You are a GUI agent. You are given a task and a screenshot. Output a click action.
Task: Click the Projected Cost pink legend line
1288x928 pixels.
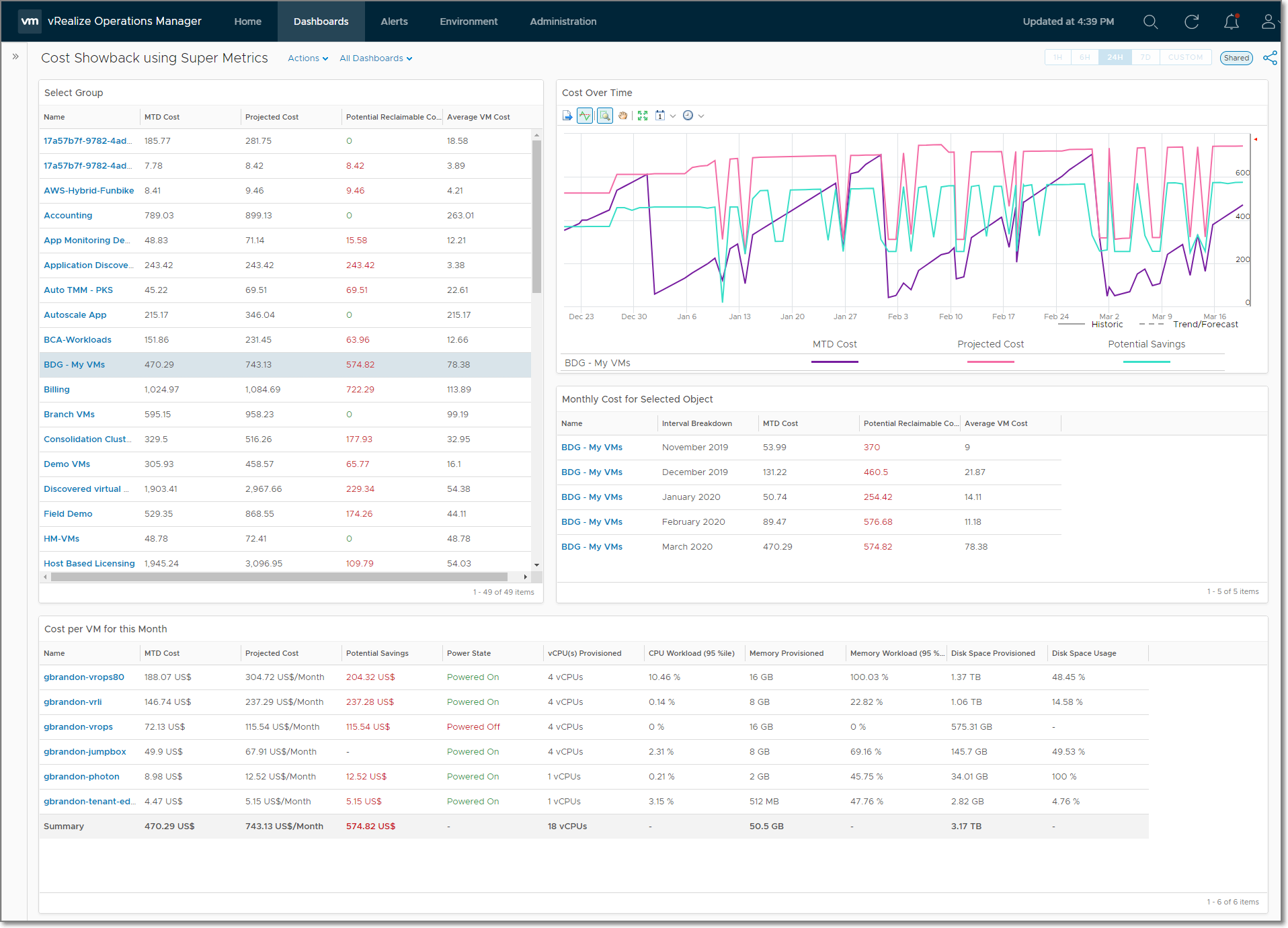click(990, 362)
